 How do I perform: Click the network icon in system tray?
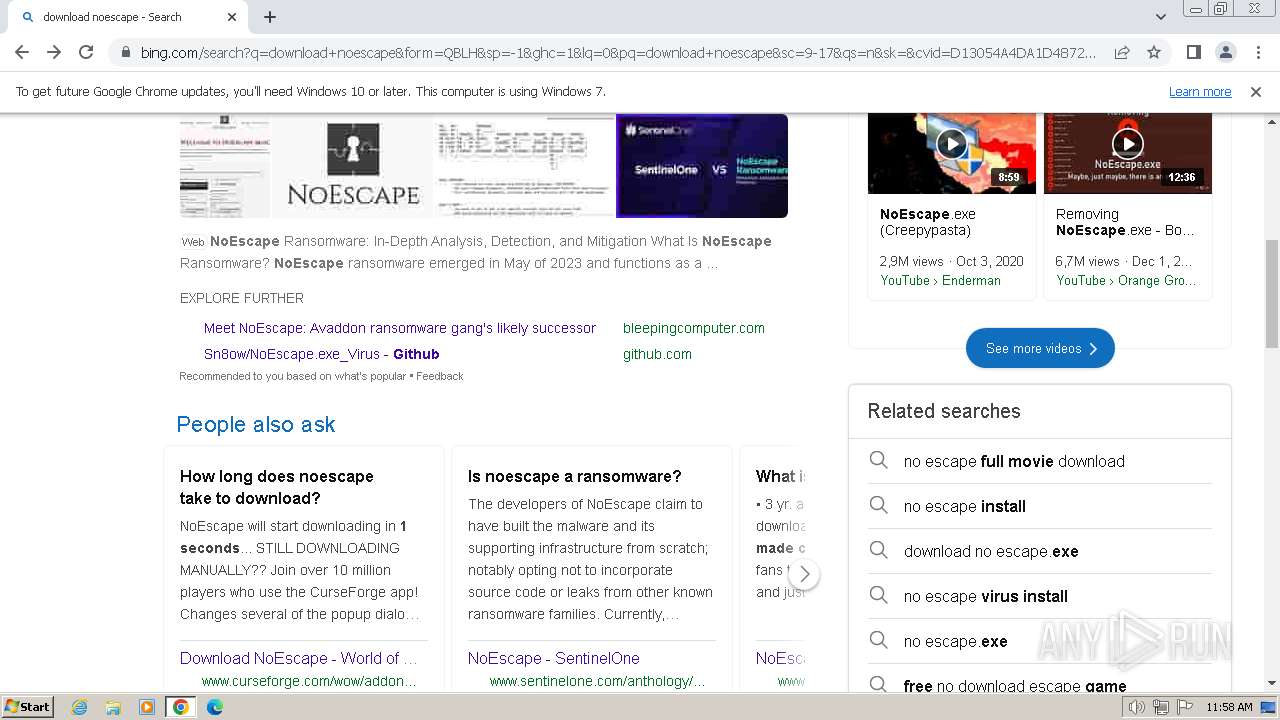1161,707
